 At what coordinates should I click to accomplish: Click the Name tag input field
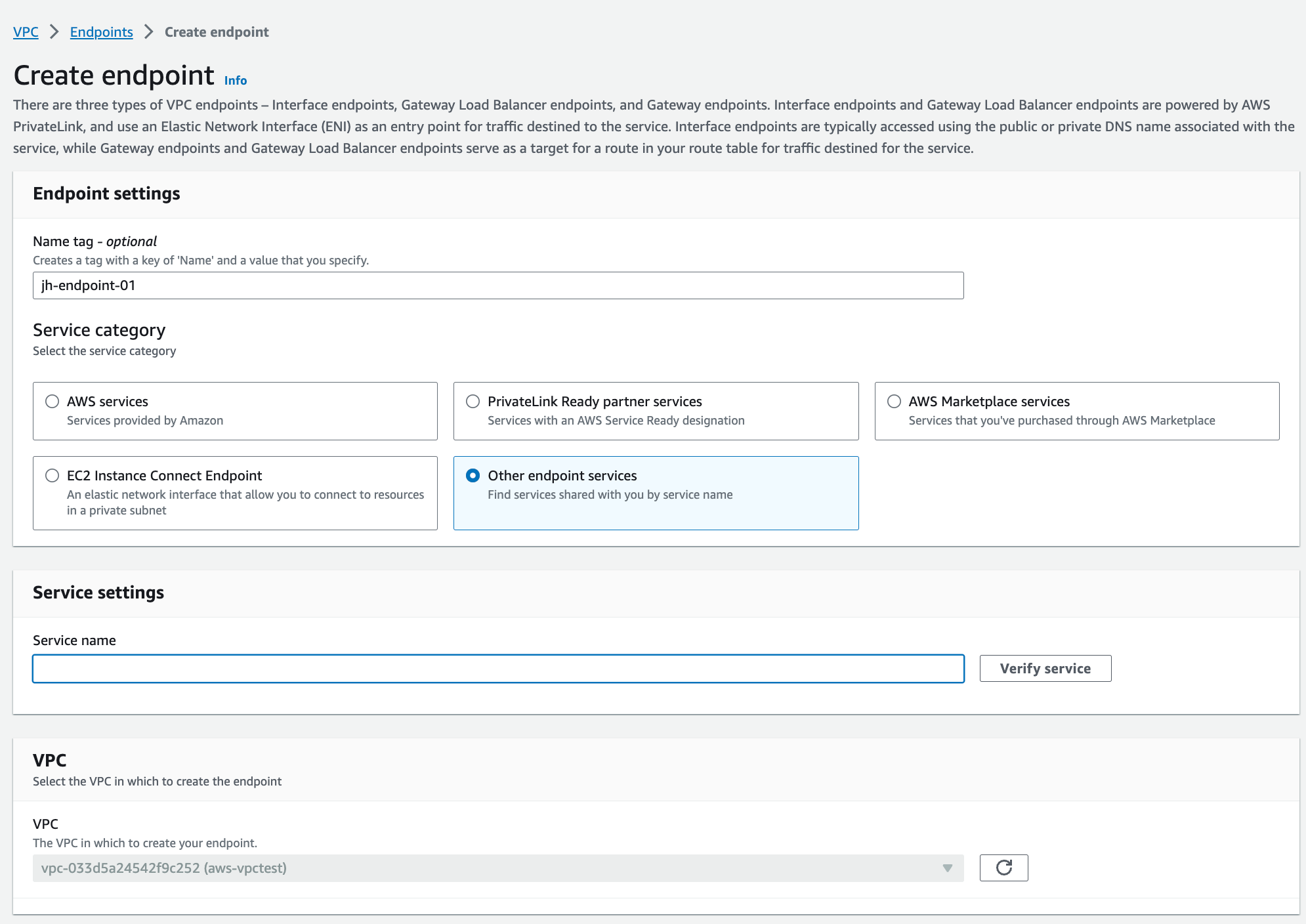click(498, 285)
